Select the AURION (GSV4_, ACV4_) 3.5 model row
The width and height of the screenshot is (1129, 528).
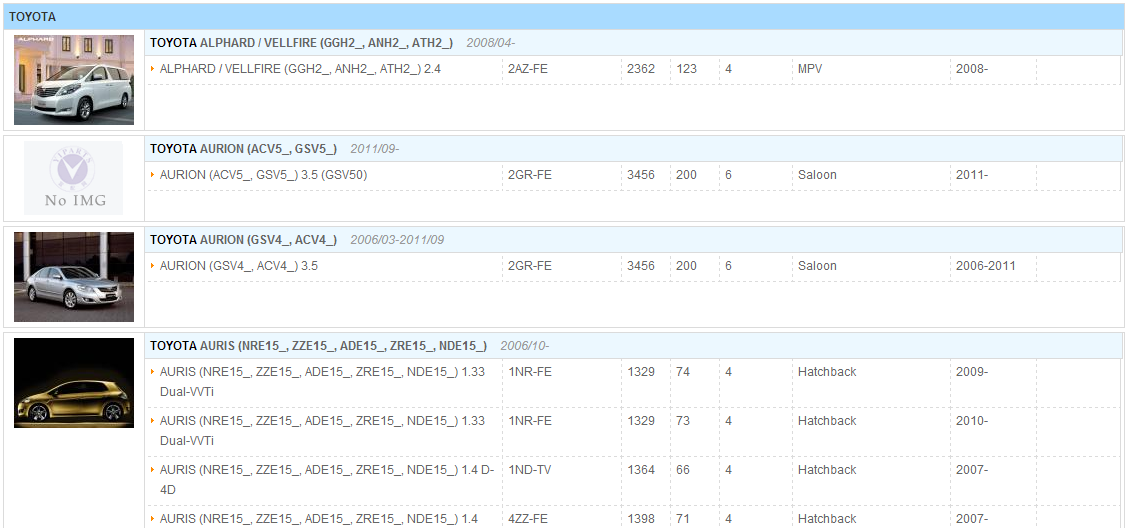point(634,267)
